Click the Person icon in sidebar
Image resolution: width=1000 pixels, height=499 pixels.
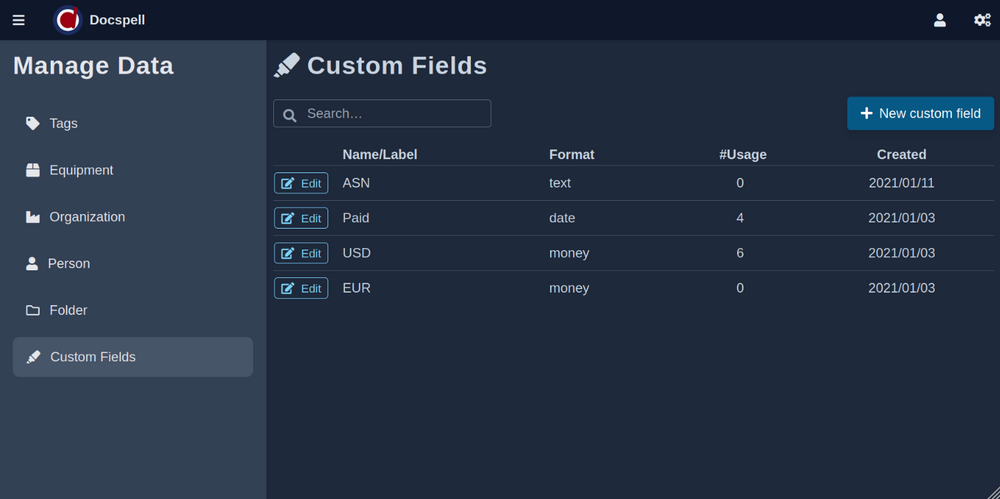pos(32,264)
